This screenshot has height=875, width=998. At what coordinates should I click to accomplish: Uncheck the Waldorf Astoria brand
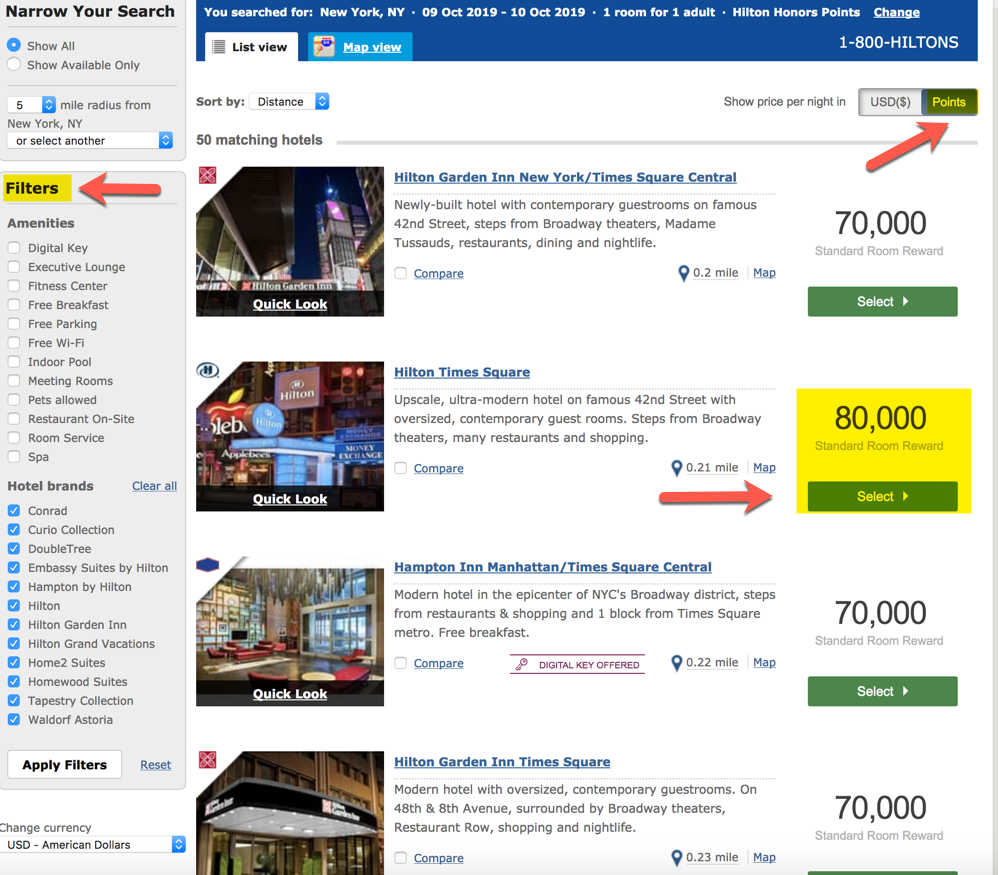pos(13,719)
